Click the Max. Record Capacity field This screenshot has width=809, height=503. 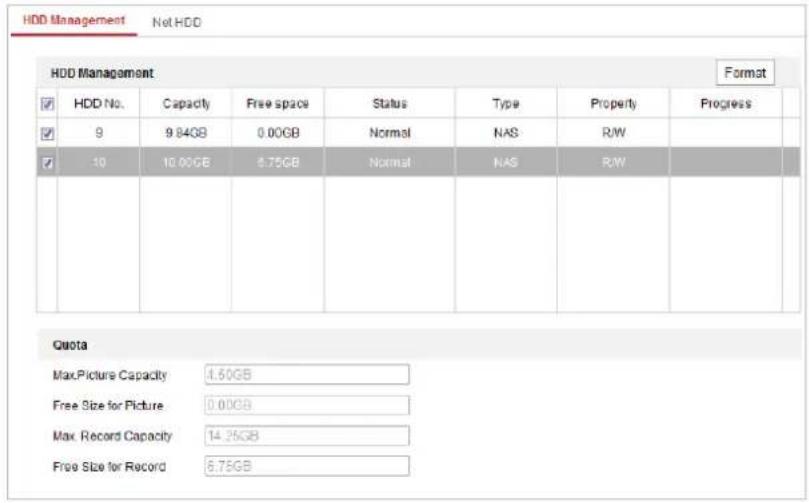click(x=307, y=436)
